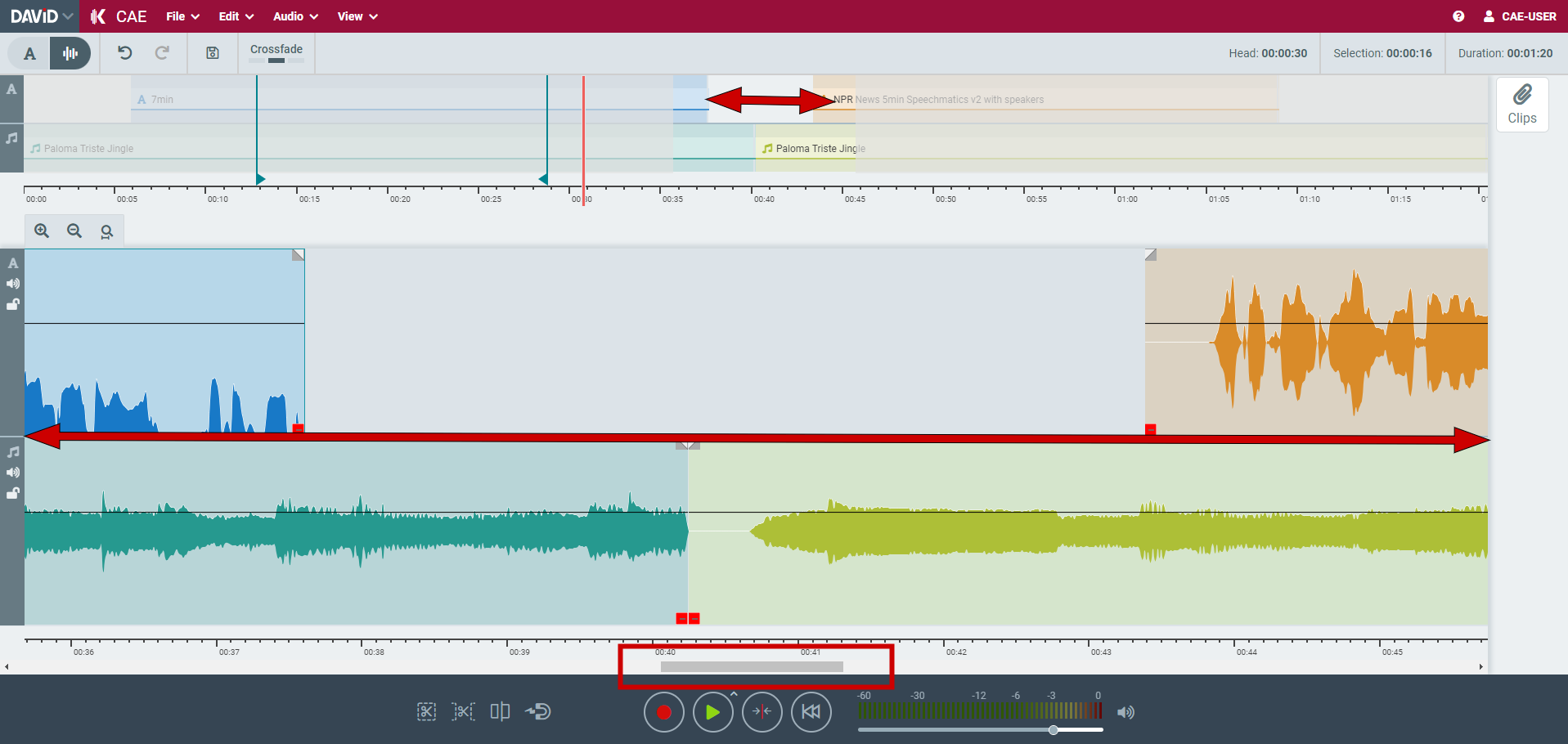The height and width of the screenshot is (744, 1568).
Task: Mute the speech track in the waveform editor
Action: (x=13, y=284)
